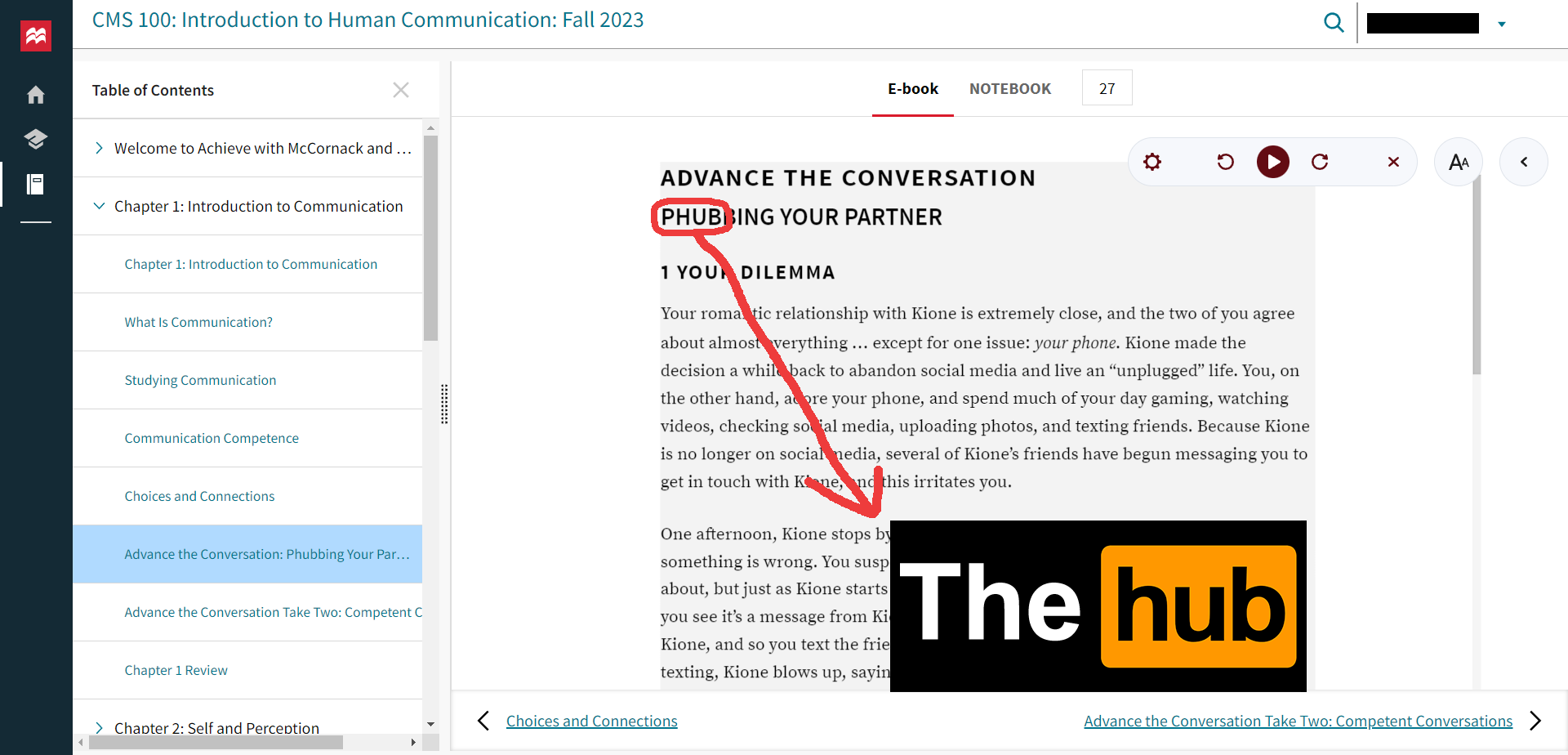Open the user account dropdown arrow
Screen dimensions: 1568x755
(x=1501, y=25)
